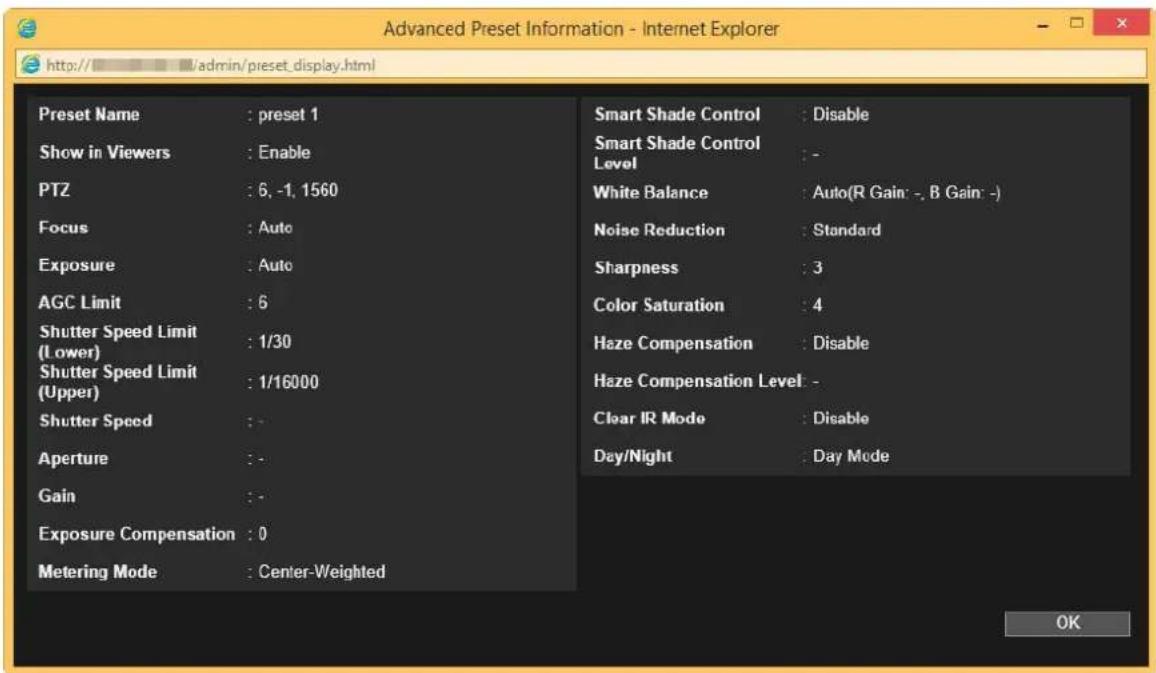Click the Exposure label
Viewport: 1156px width, 673px height.
[x=77, y=265]
